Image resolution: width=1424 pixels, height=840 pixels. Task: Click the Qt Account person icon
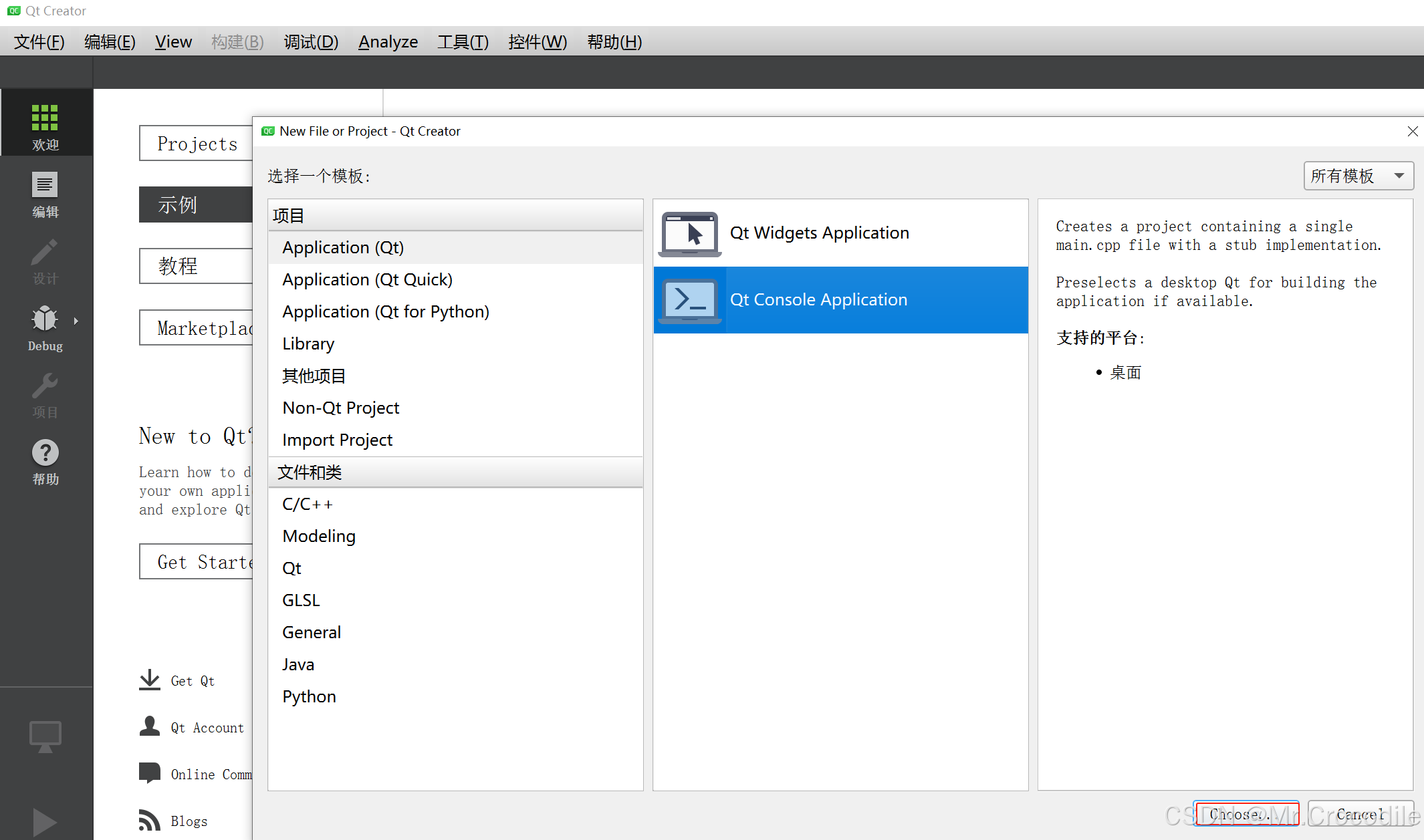150,726
